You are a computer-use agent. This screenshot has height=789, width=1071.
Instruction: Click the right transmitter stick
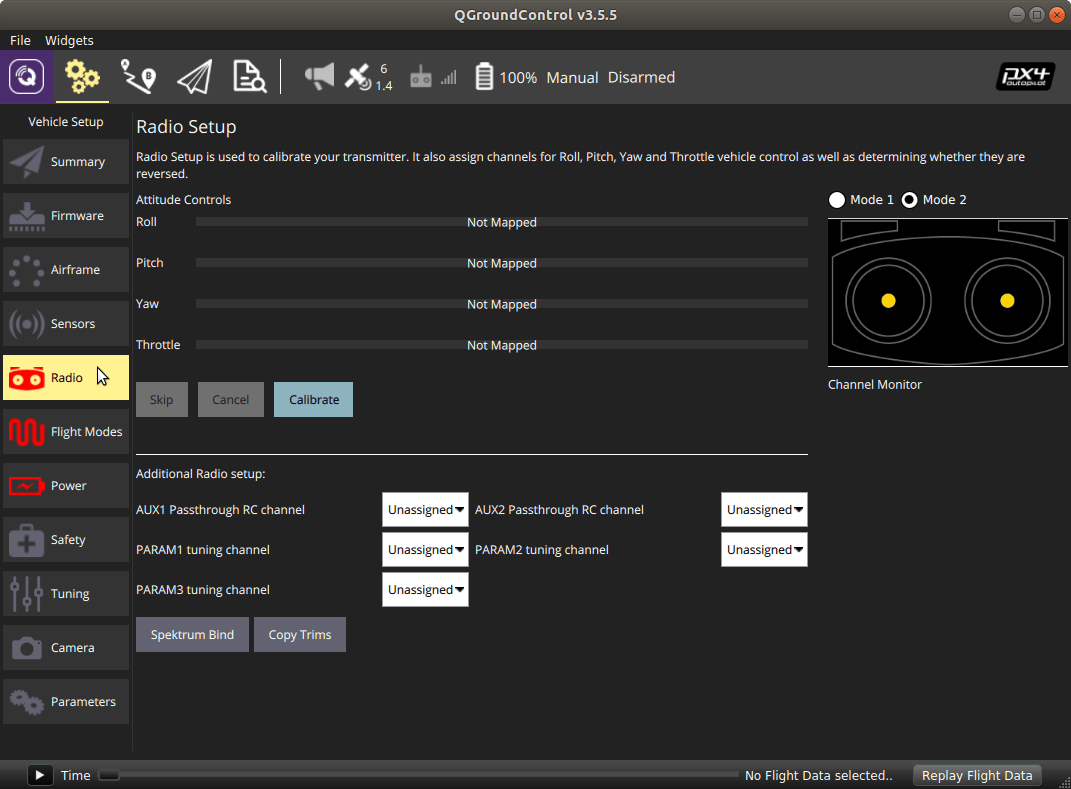pyautogui.click(x=1007, y=301)
